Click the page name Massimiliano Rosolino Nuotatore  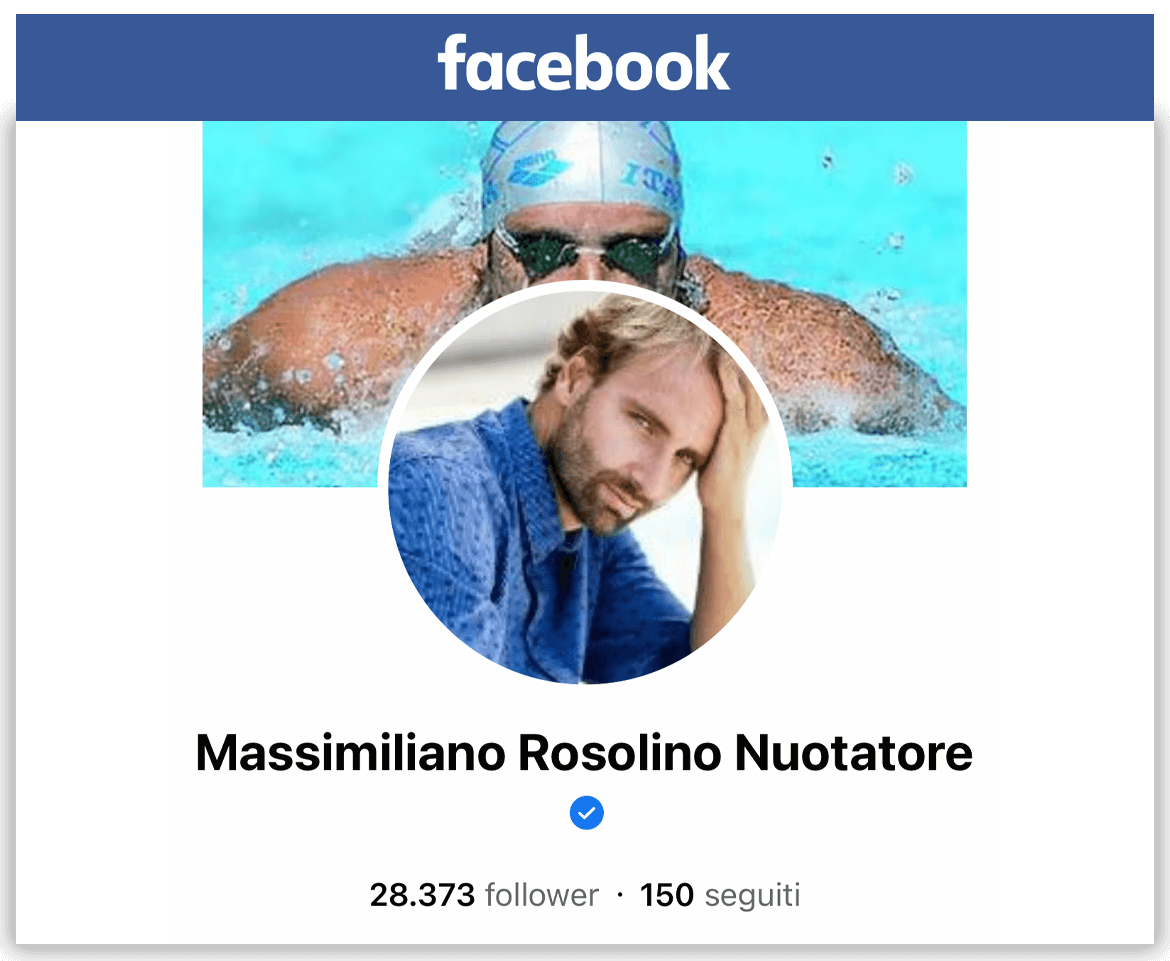(x=584, y=753)
